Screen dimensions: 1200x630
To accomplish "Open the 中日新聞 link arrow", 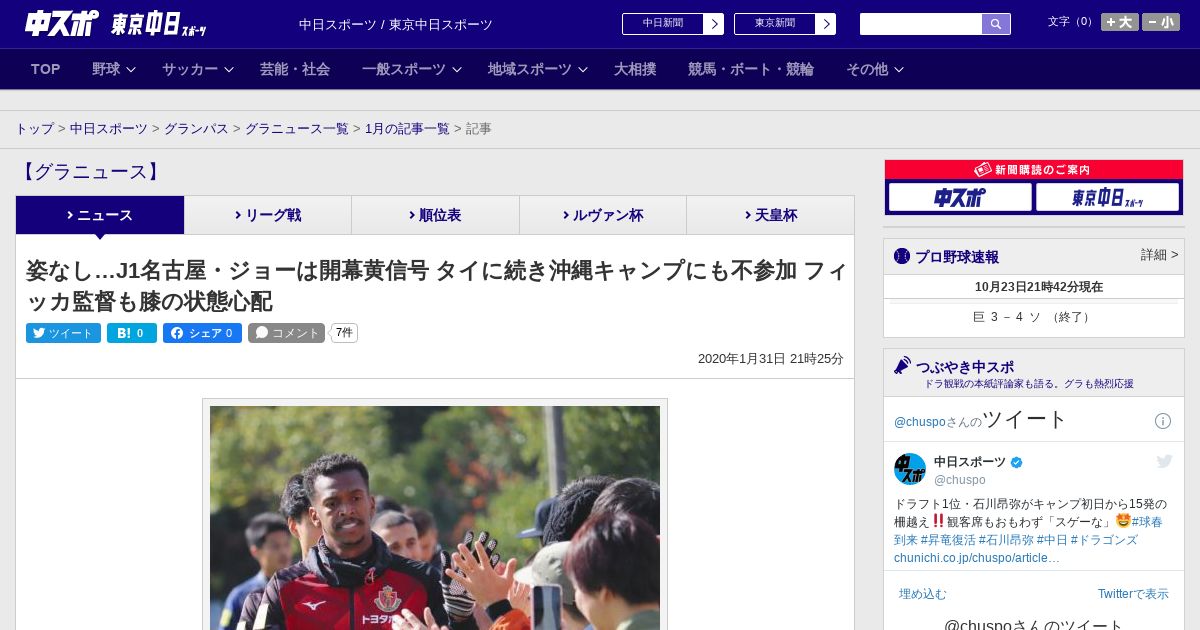I will [x=713, y=24].
